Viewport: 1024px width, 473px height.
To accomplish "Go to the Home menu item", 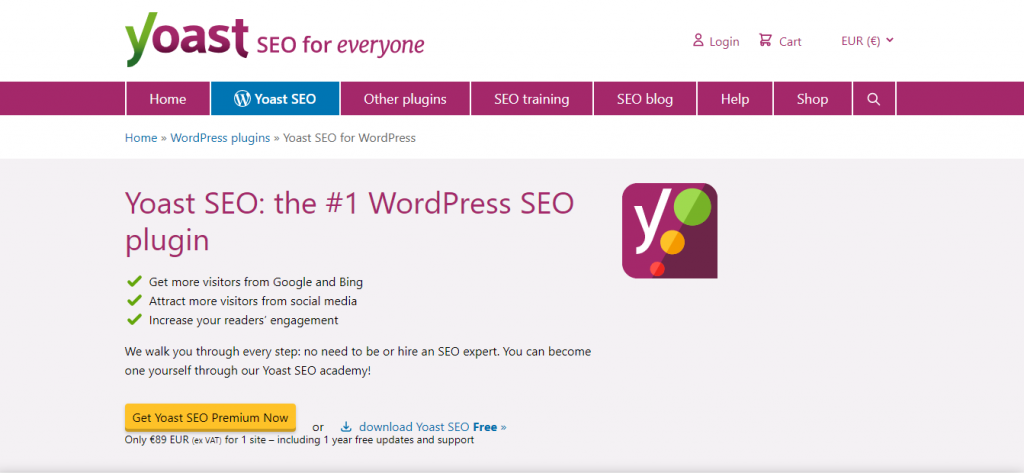I will pos(168,99).
